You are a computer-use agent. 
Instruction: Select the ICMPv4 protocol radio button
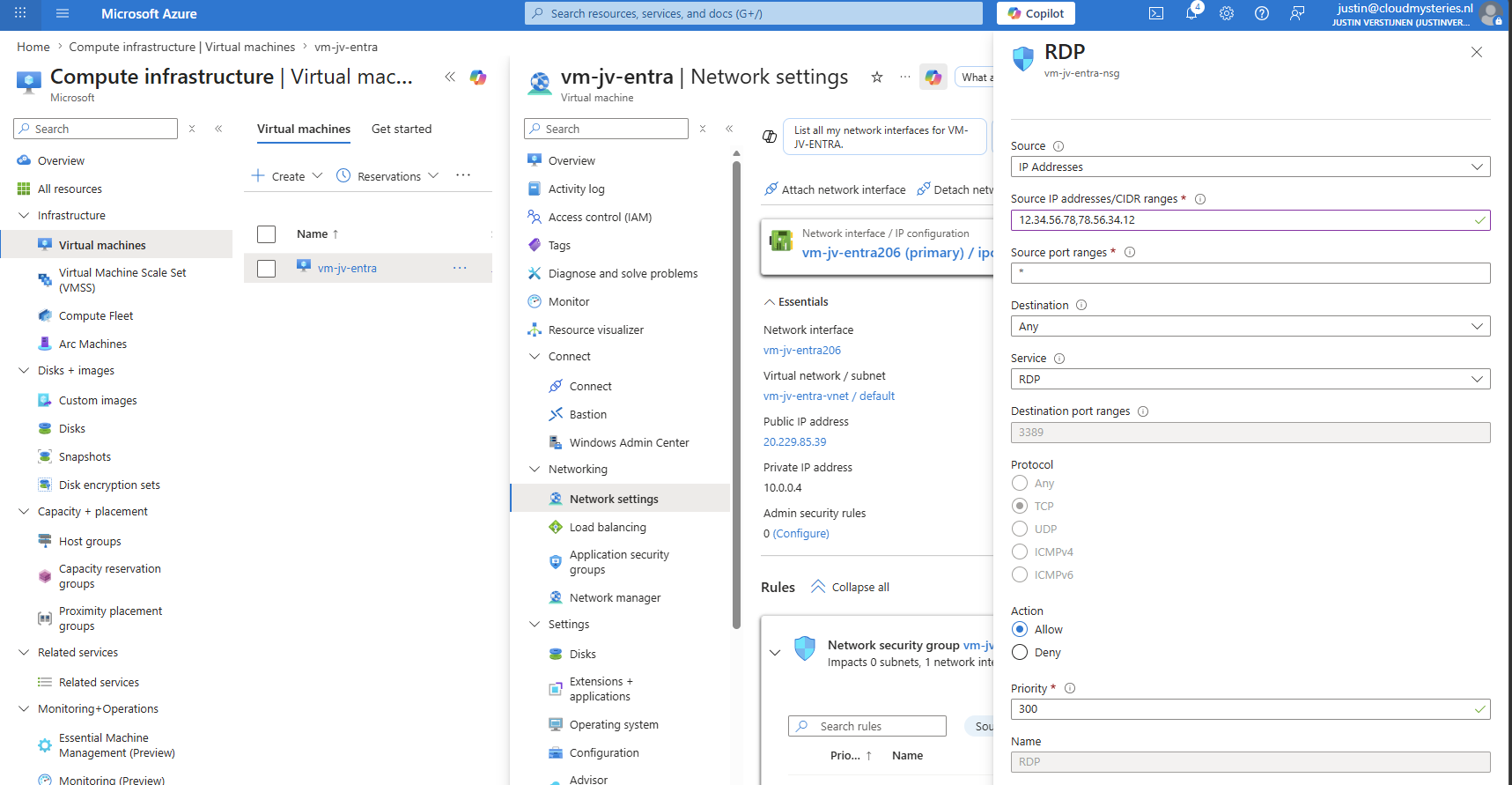point(1020,552)
